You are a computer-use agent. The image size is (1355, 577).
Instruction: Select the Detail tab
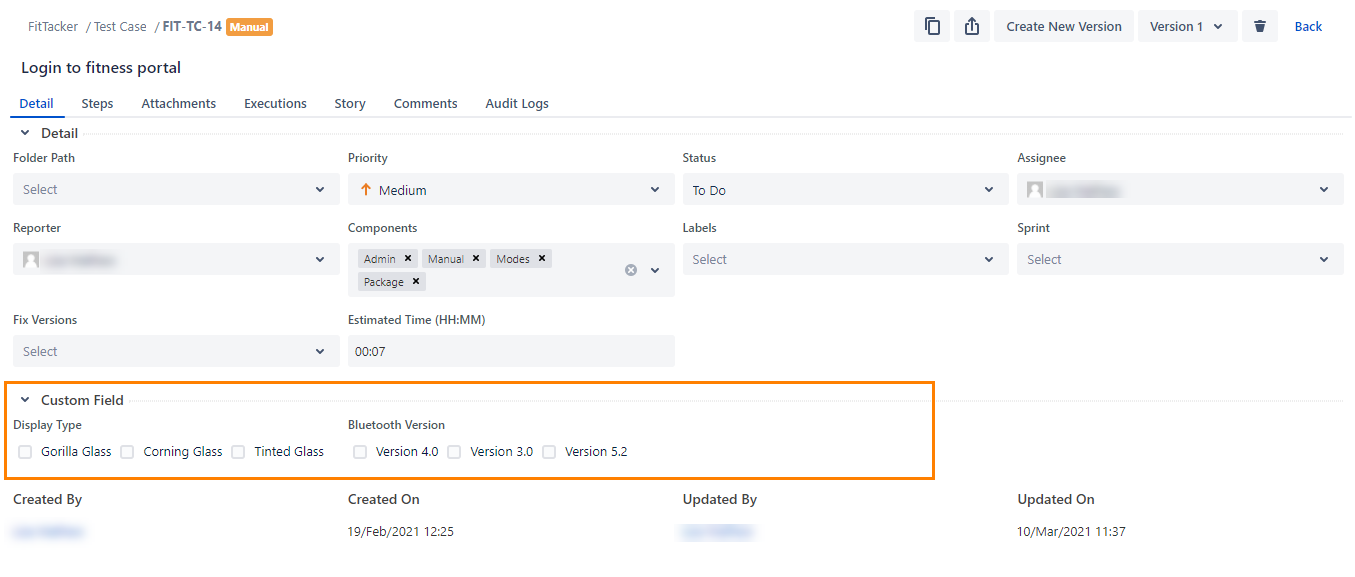click(37, 103)
